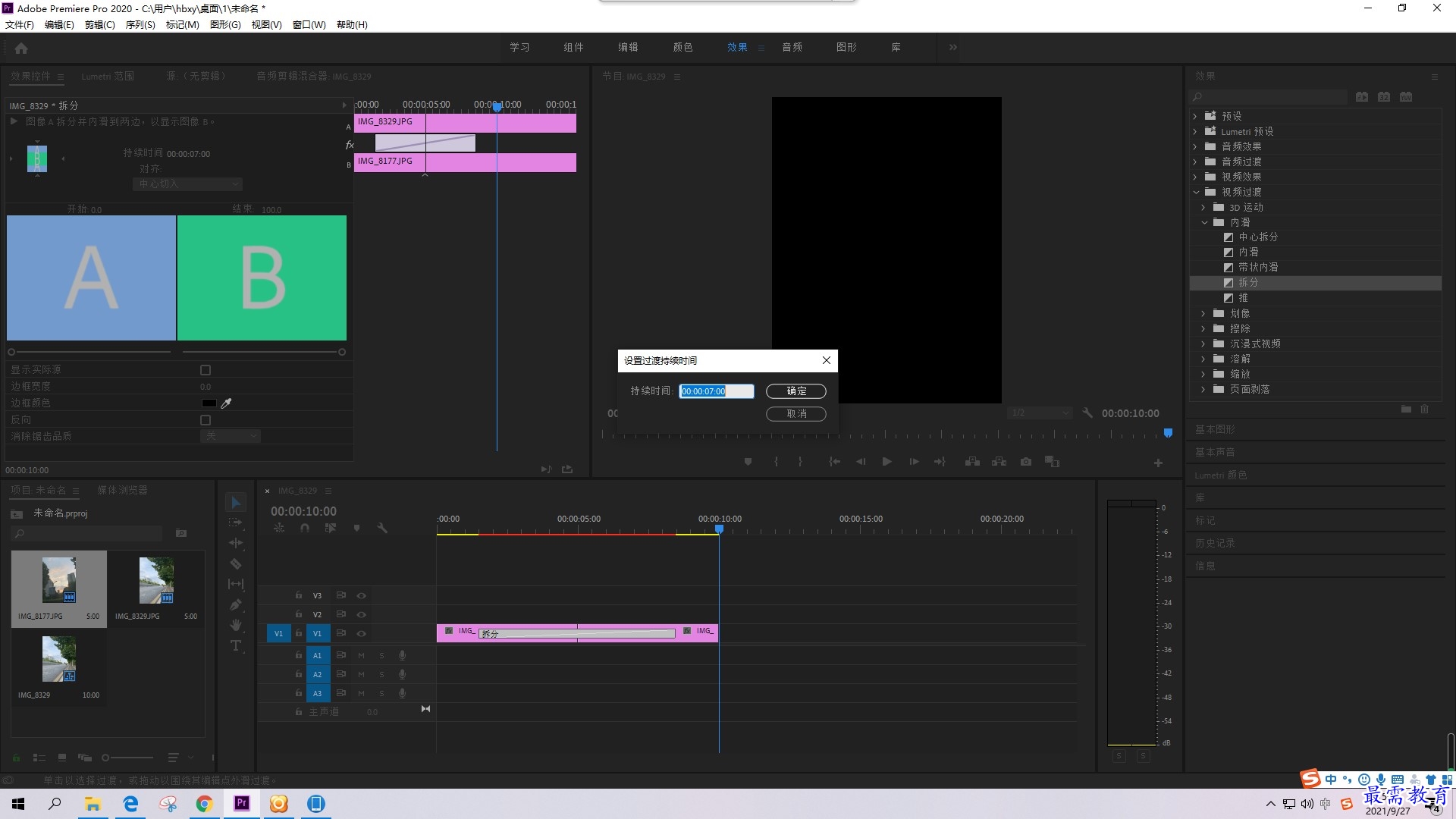Open the playback resolution 1/2 dropdown
The width and height of the screenshot is (1456, 819).
[x=1039, y=413]
